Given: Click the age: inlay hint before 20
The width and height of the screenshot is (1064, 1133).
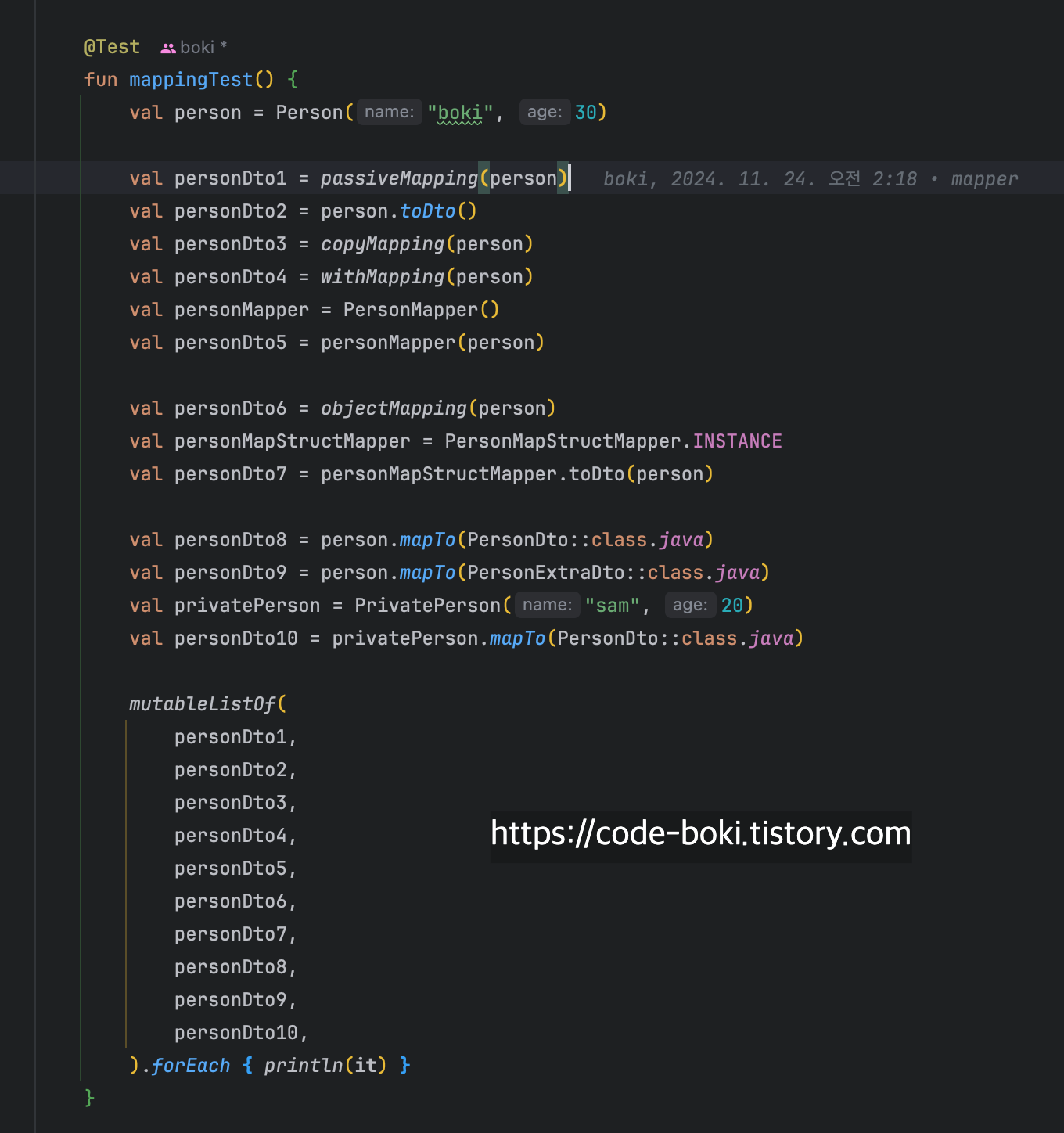Looking at the screenshot, I should pyautogui.click(x=690, y=605).
